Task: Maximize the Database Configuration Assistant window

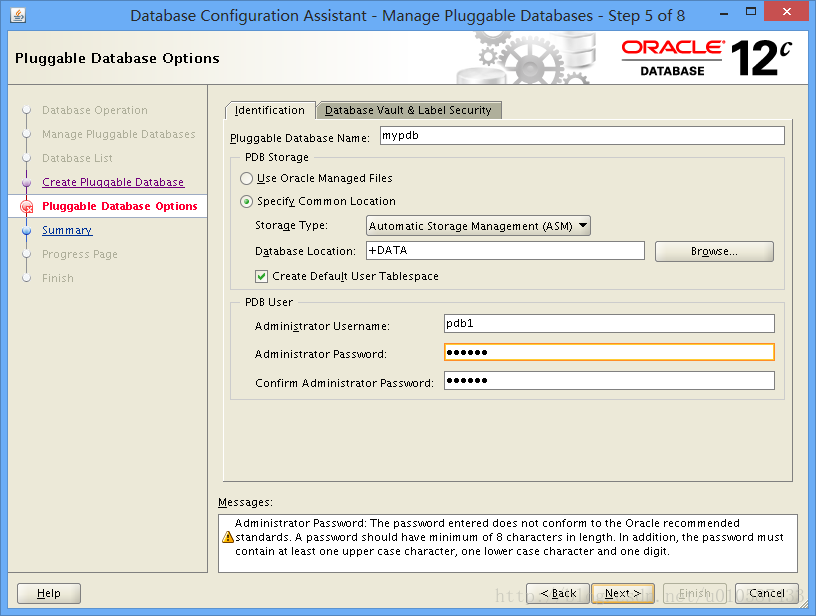Action: pos(750,12)
